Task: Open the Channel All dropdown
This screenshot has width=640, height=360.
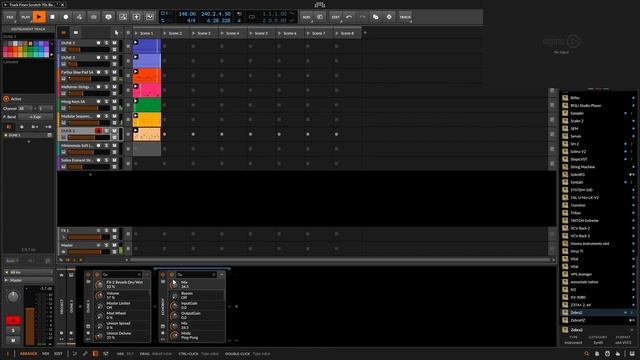Action: click(x=26, y=109)
